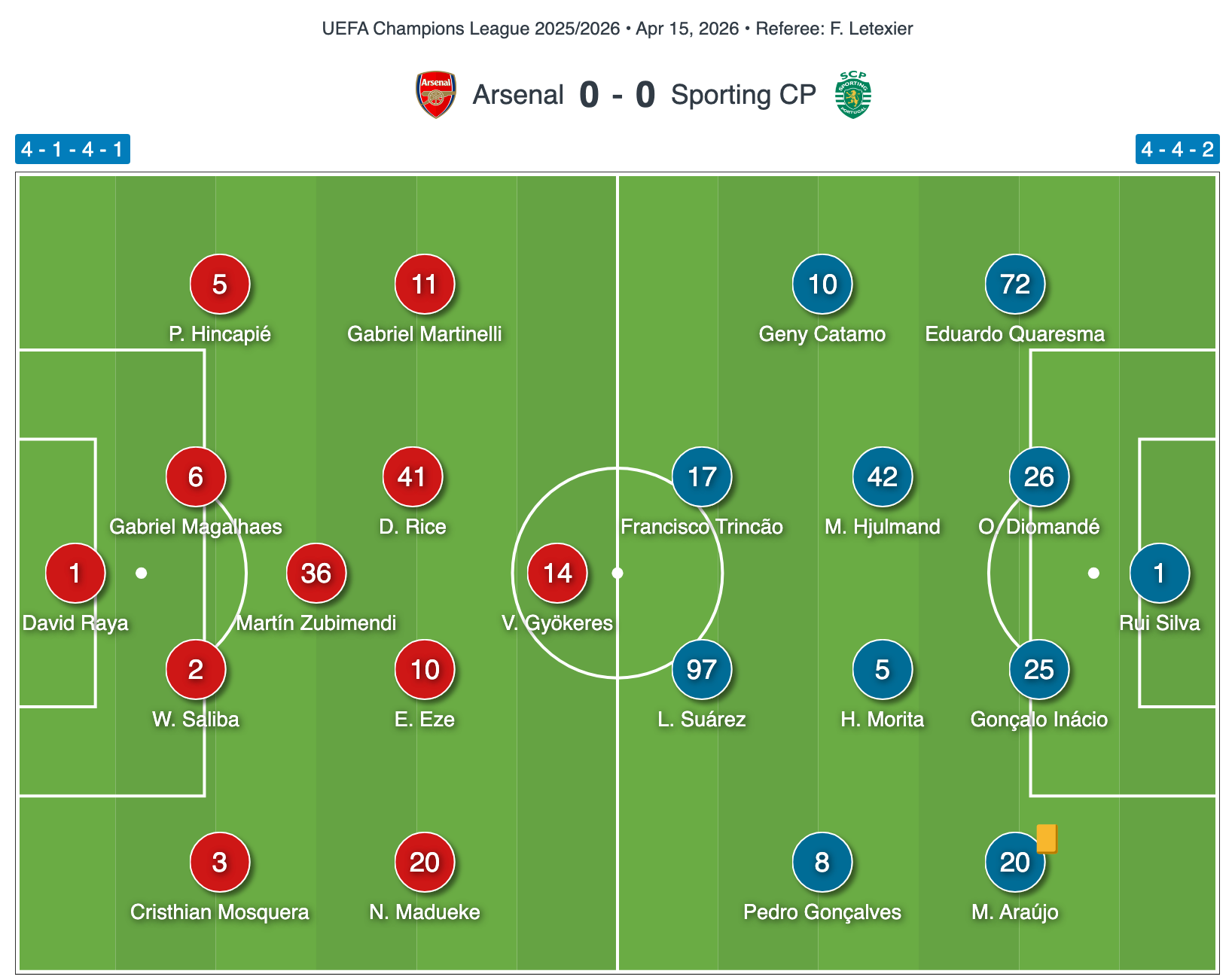The width and height of the screenshot is (1232, 980).
Task: Click Geny Catamo's number 10 marker
Action: (x=822, y=284)
